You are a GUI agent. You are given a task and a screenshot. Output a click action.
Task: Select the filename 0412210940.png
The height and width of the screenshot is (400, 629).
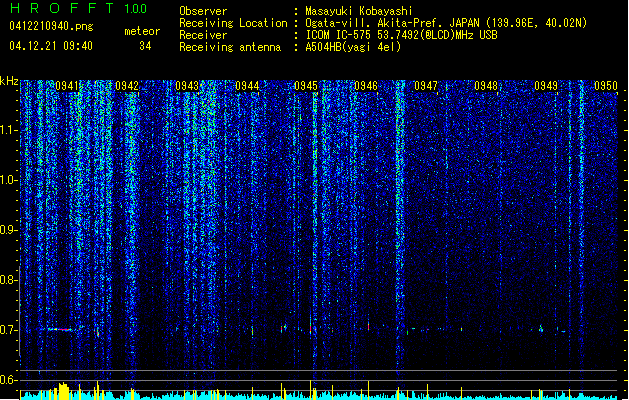tap(51, 26)
